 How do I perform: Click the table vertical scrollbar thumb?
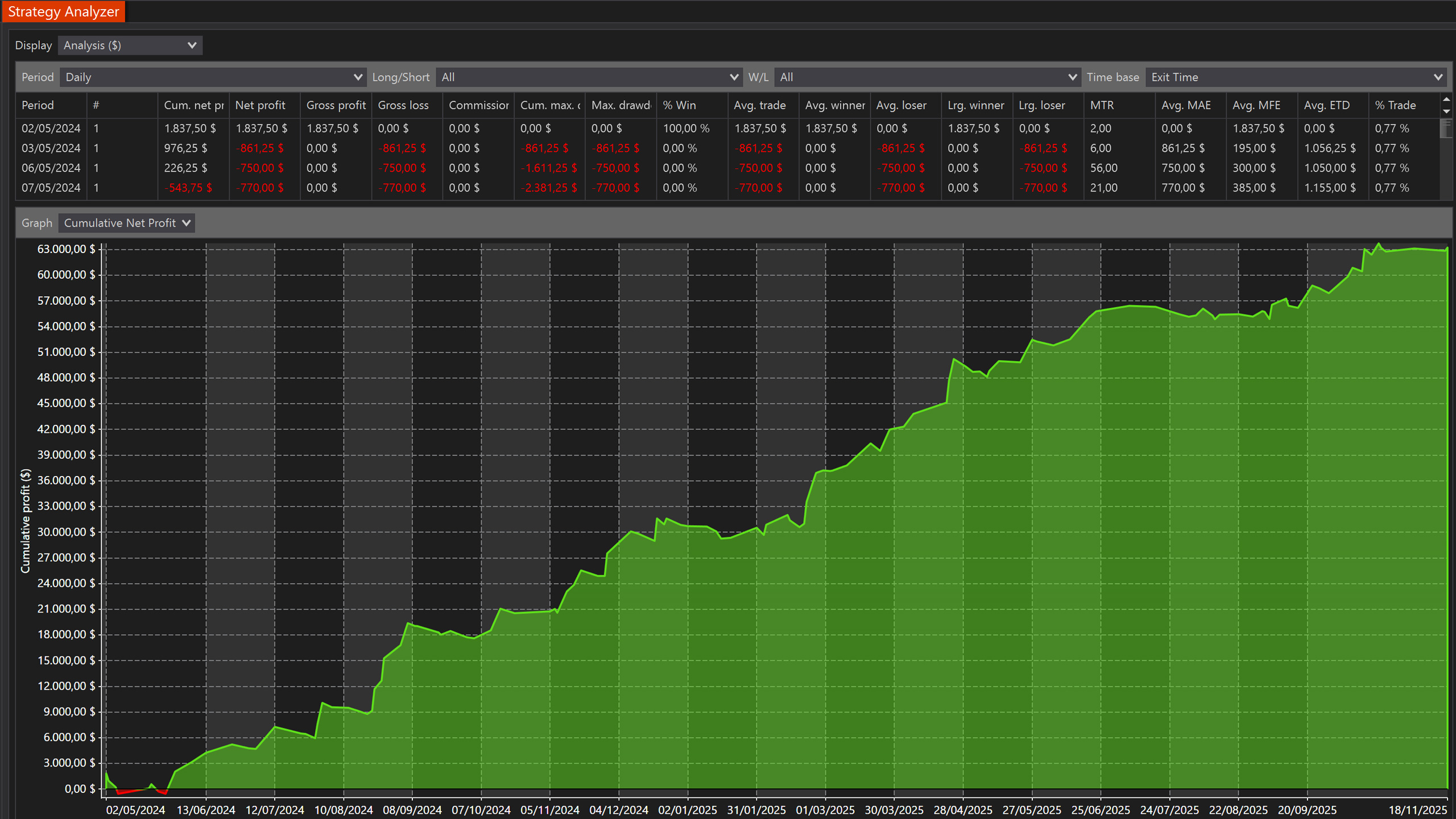[x=1446, y=129]
